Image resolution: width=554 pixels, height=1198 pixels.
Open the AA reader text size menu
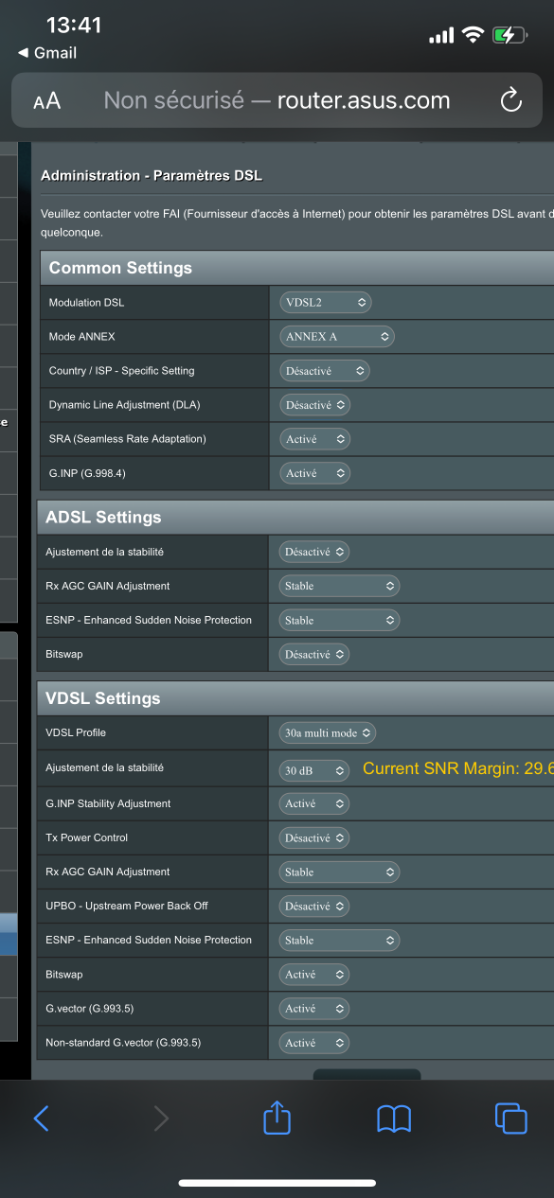(47, 101)
